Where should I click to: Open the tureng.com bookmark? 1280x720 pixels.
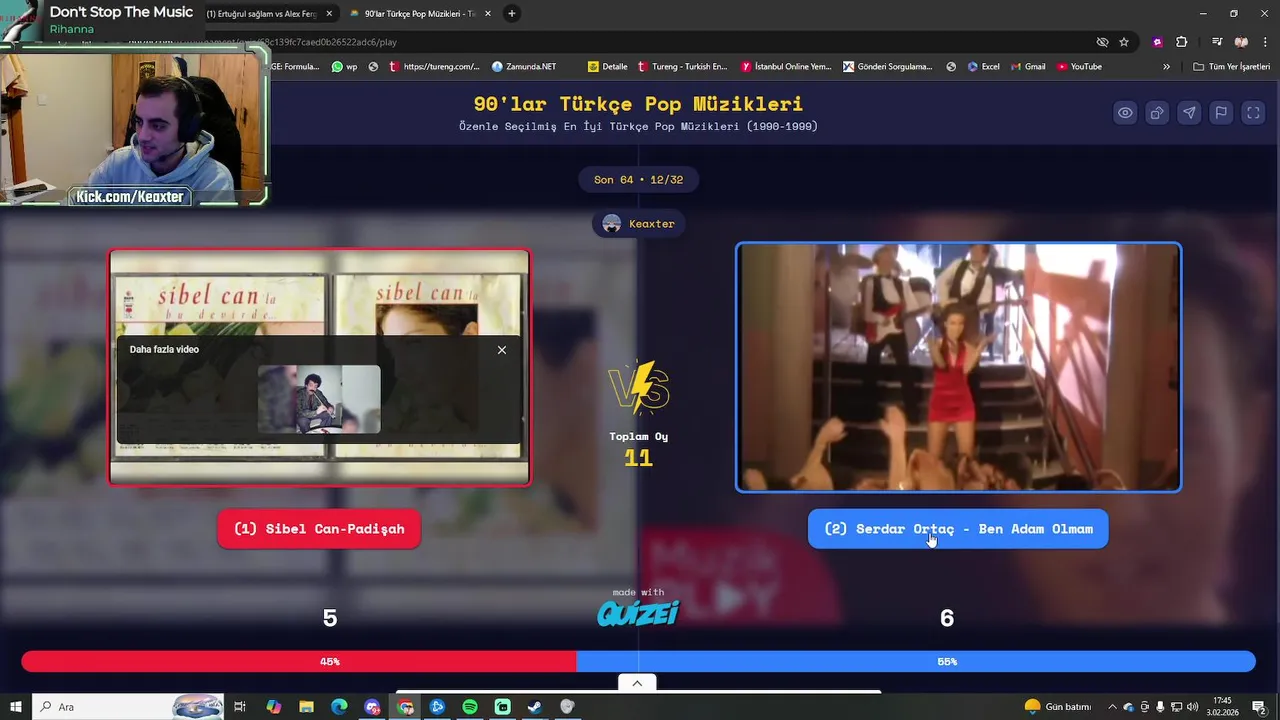[434, 67]
